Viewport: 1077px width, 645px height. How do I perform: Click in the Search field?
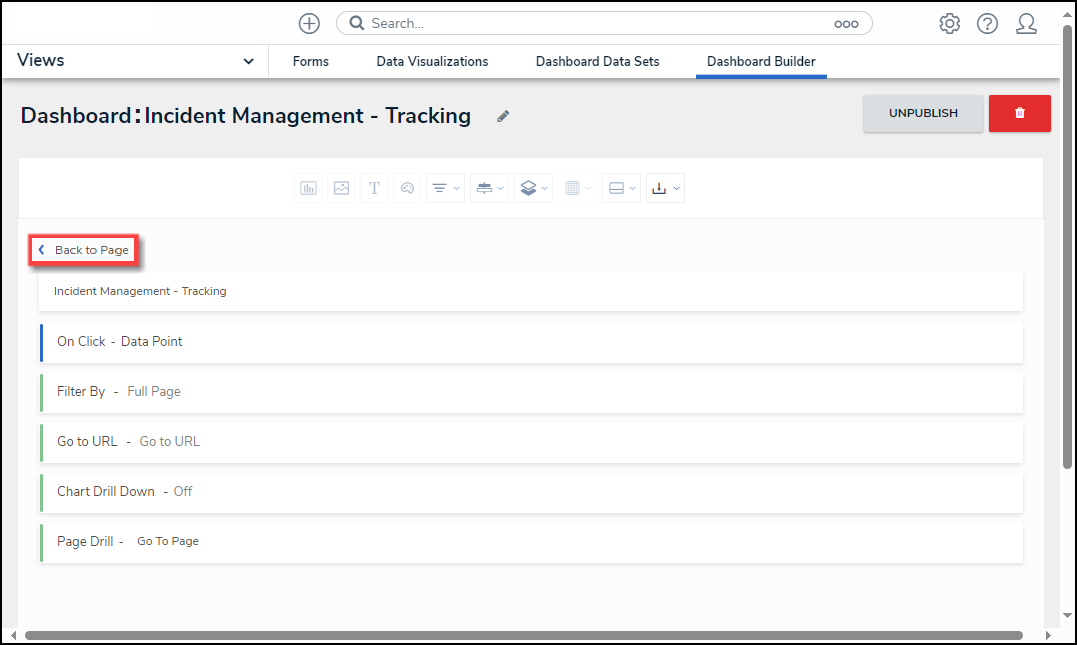(x=600, y=23)
